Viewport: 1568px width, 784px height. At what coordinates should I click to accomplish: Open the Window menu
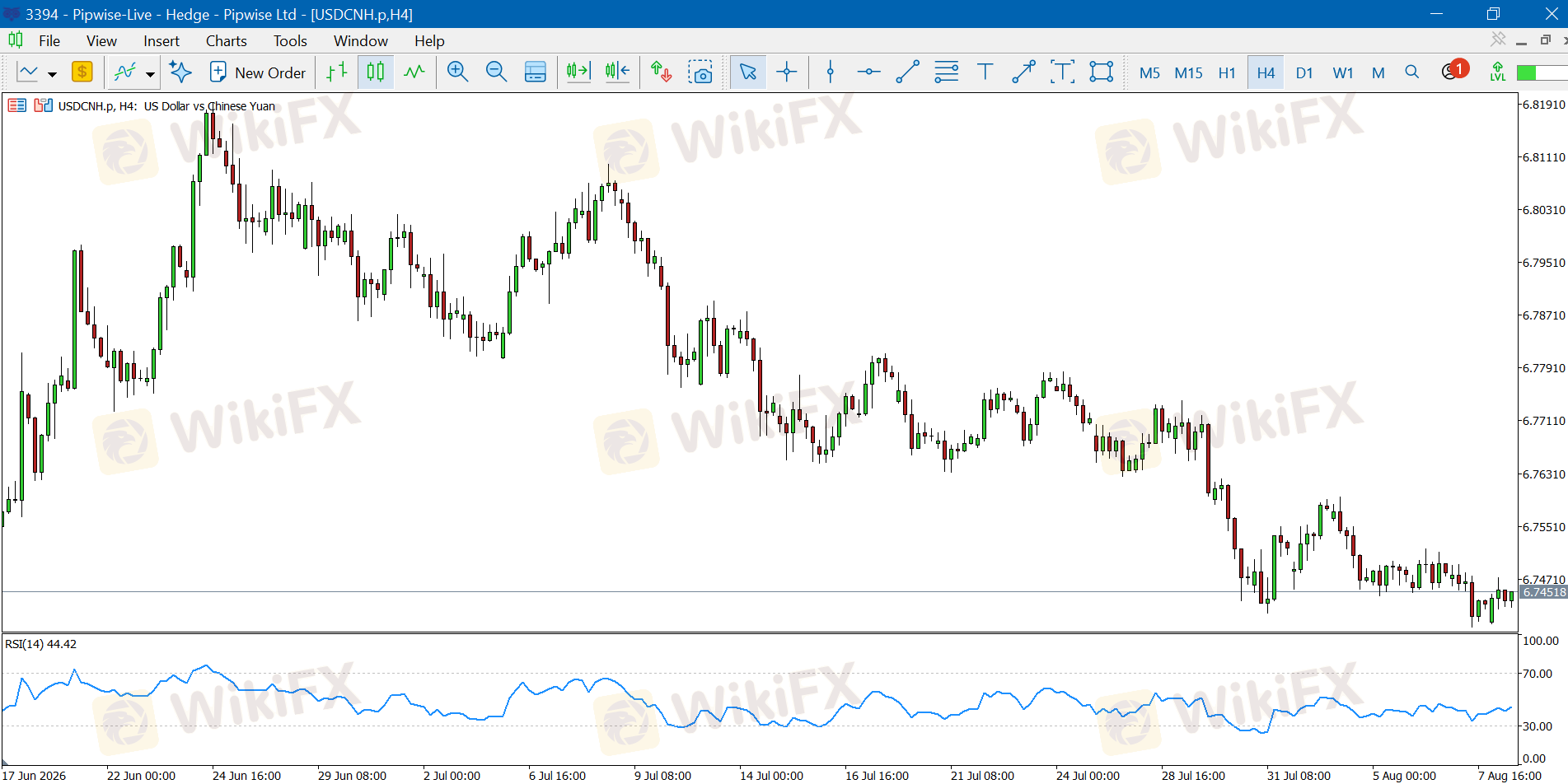(x=361, y=41)
